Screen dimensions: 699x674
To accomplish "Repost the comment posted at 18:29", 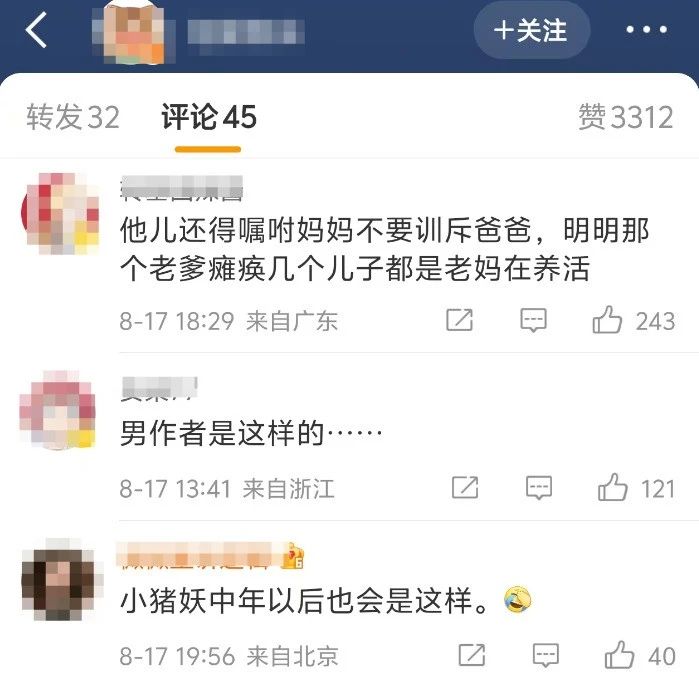I will pyautogui.click(x=460, y=320).
